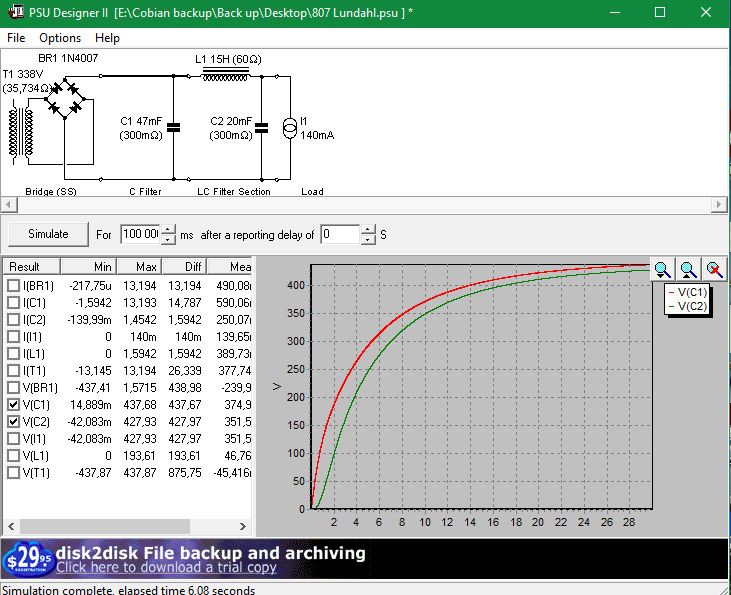The height and width of the screenshot is (595, 731).
Task: Click the zoom reset icon with the red X
Action: 714,270
